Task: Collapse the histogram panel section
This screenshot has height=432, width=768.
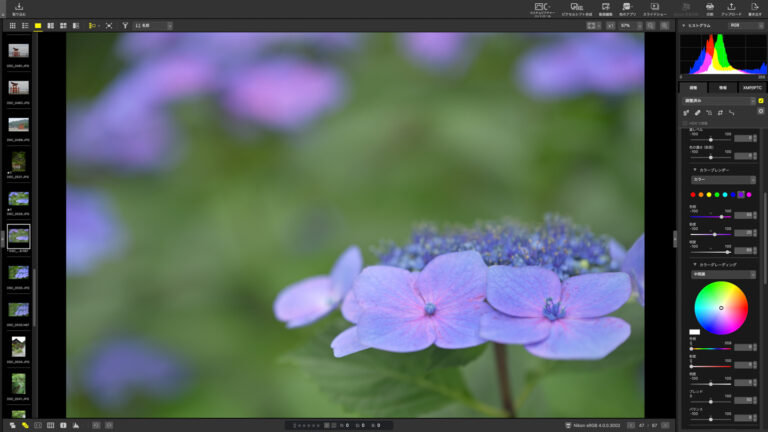Action: pyautogui.click(x=685, y=25)
